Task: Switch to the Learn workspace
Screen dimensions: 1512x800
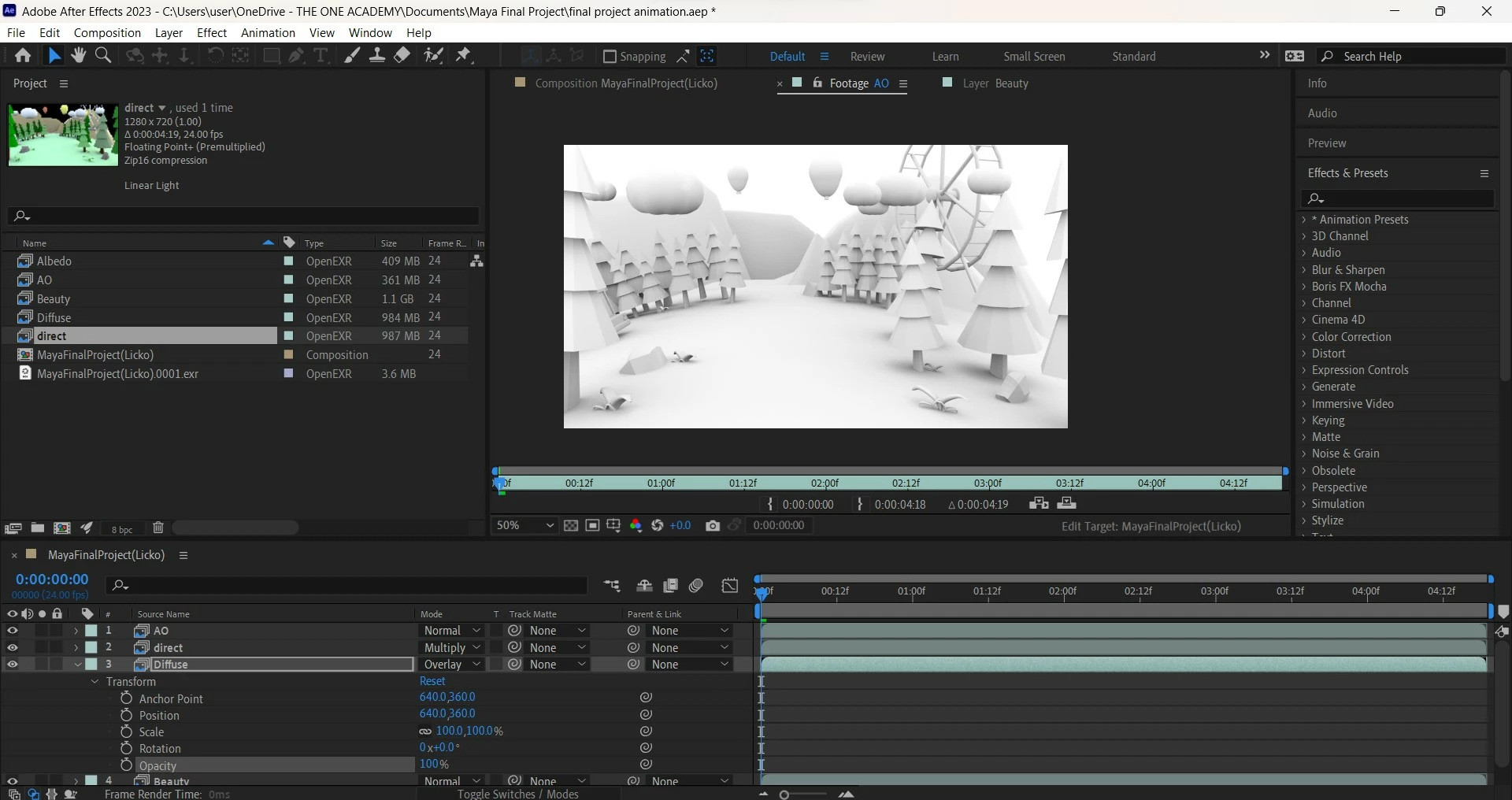Action: 945,57
